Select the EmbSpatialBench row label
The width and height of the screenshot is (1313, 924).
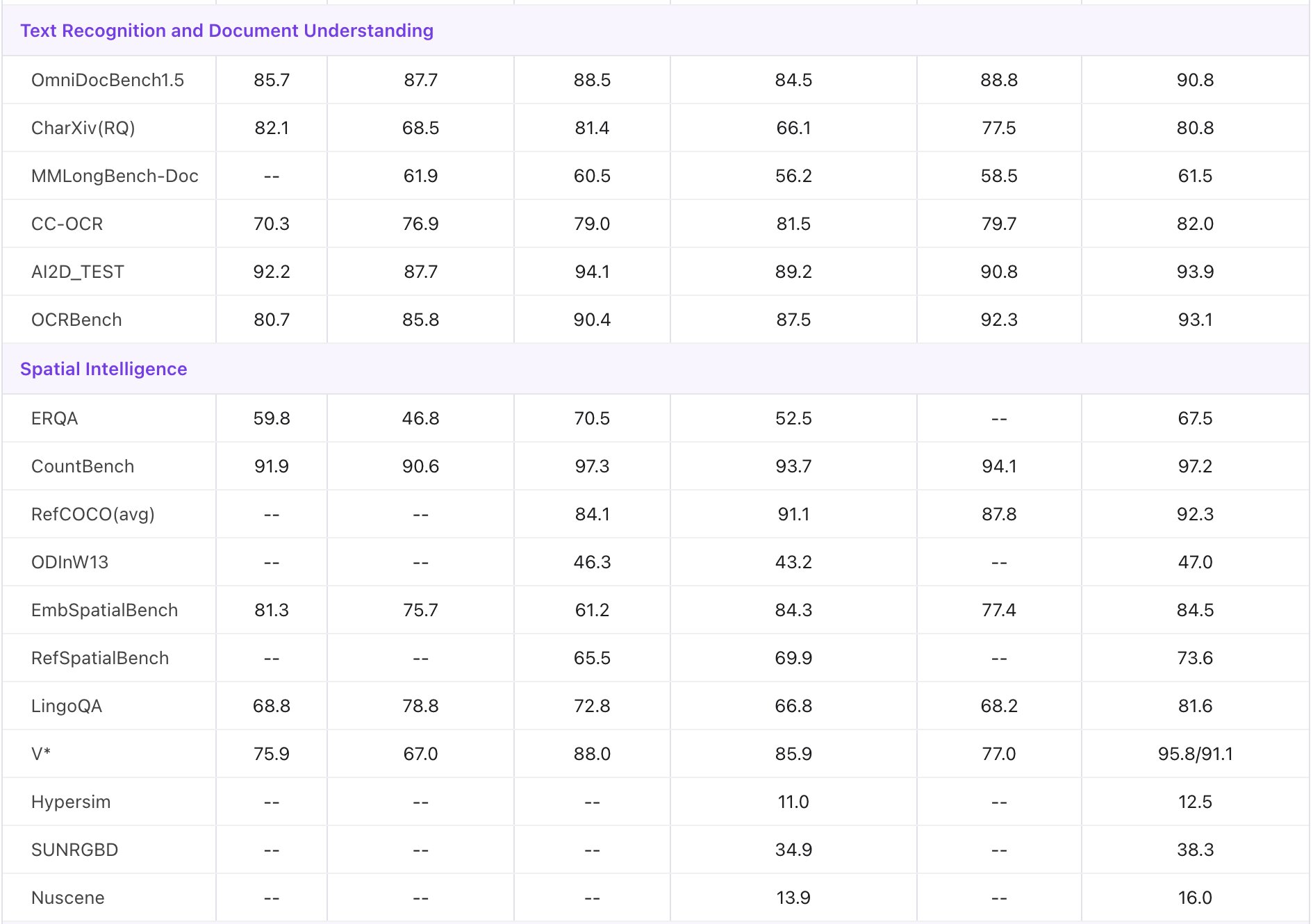tap(105, 610)
